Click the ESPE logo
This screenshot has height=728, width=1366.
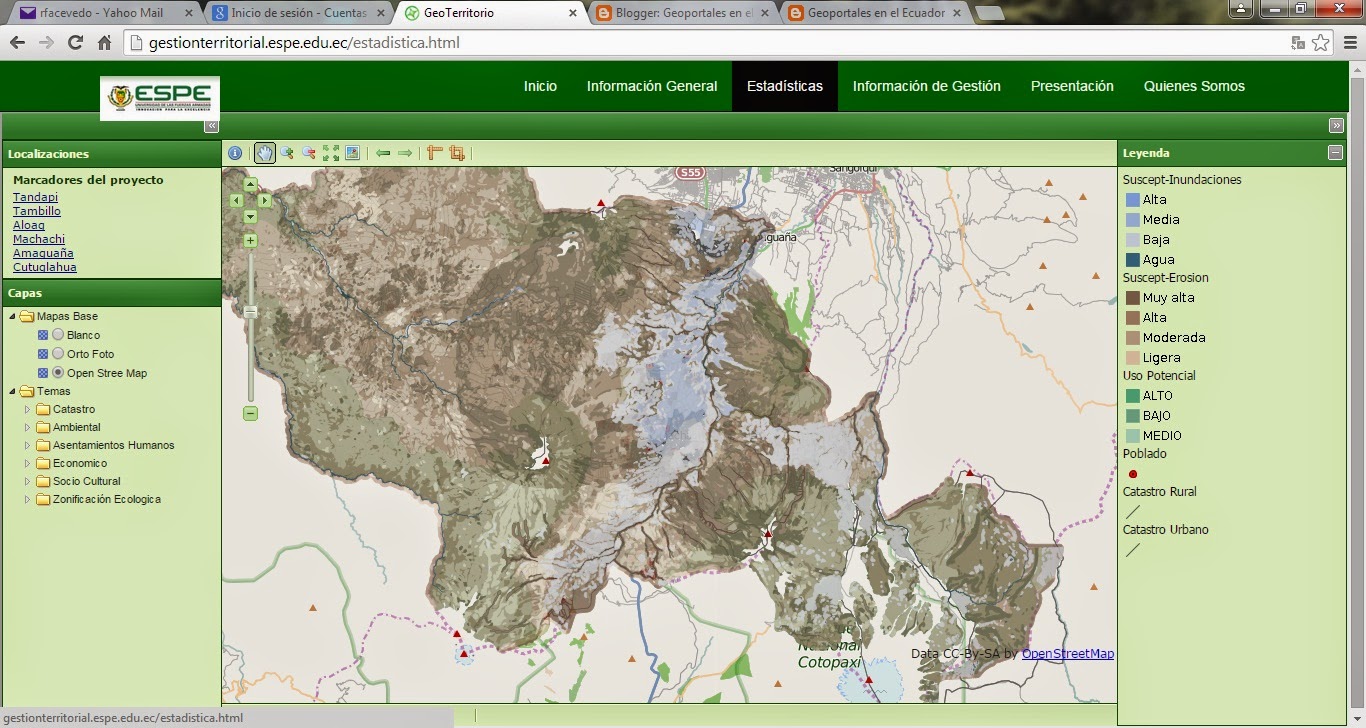coord(160,97)
